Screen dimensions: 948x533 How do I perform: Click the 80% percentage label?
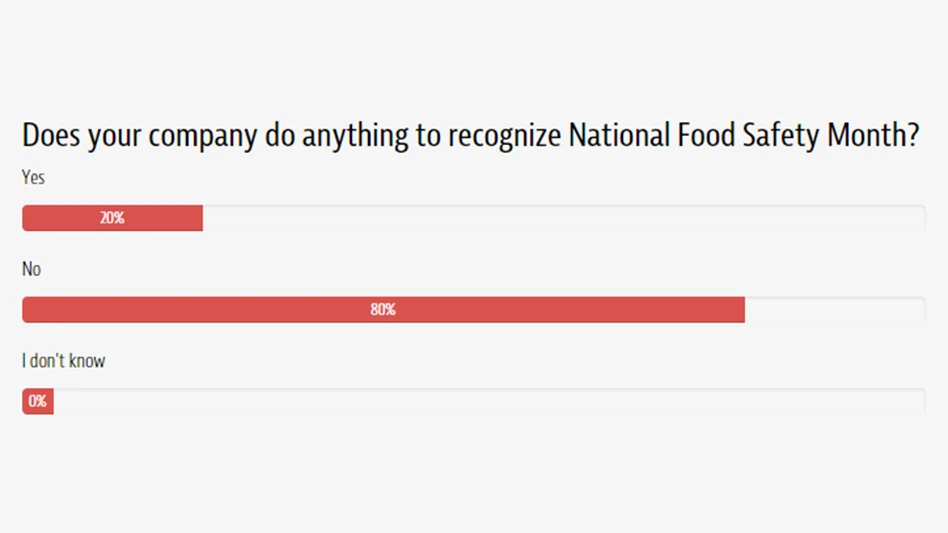(x=383, y=310)
